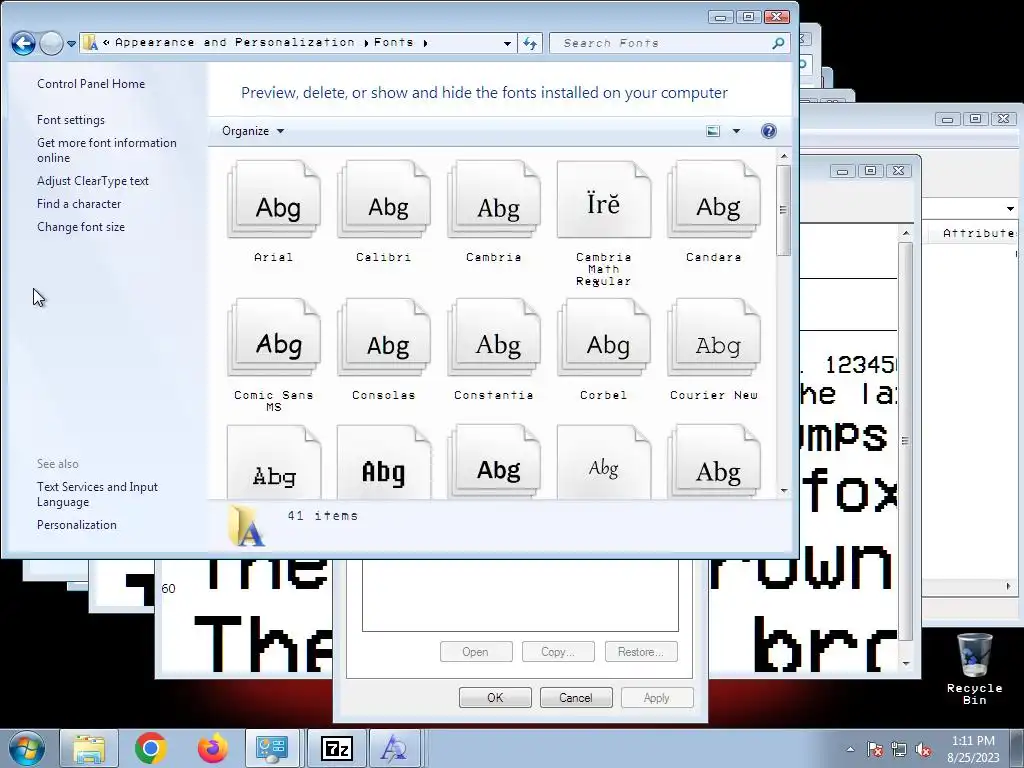Open the recent pages dropdown arrow

[x=72, y=44]
